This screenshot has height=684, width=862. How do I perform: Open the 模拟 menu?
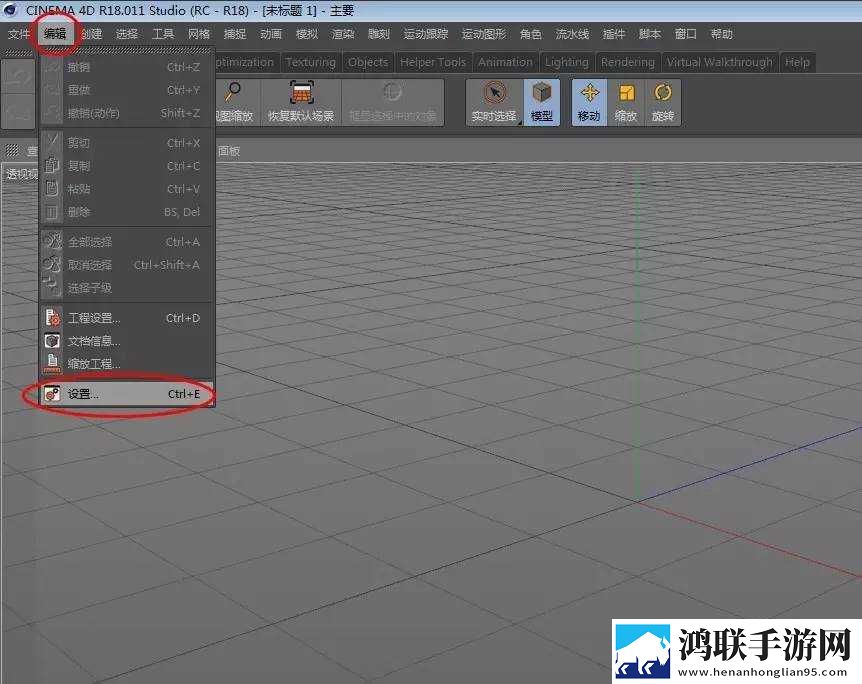click(x=307, y=34)
